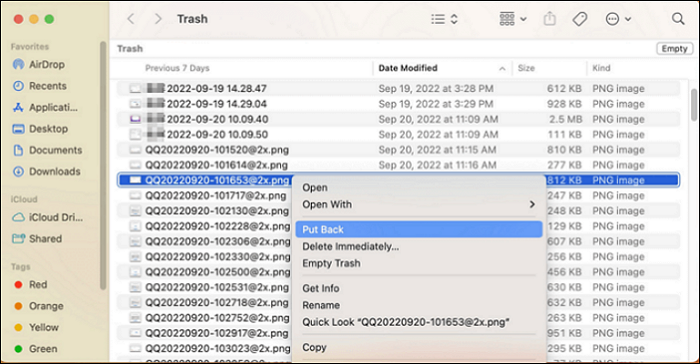Open the More actions ellipsis menu

[x=618, y=19]
